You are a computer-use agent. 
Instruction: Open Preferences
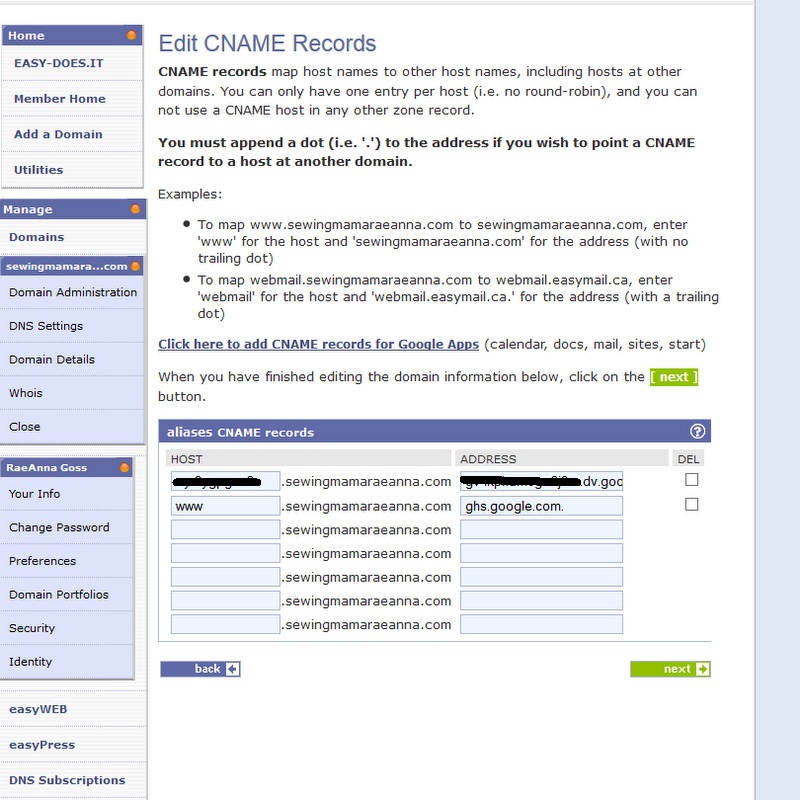tap(42, 561)
